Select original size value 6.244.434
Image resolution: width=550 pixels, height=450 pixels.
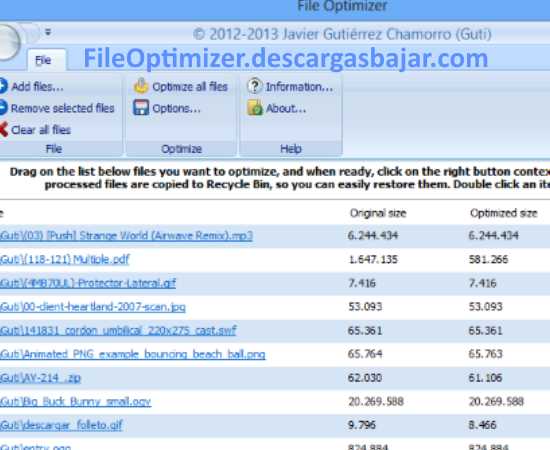373,235
